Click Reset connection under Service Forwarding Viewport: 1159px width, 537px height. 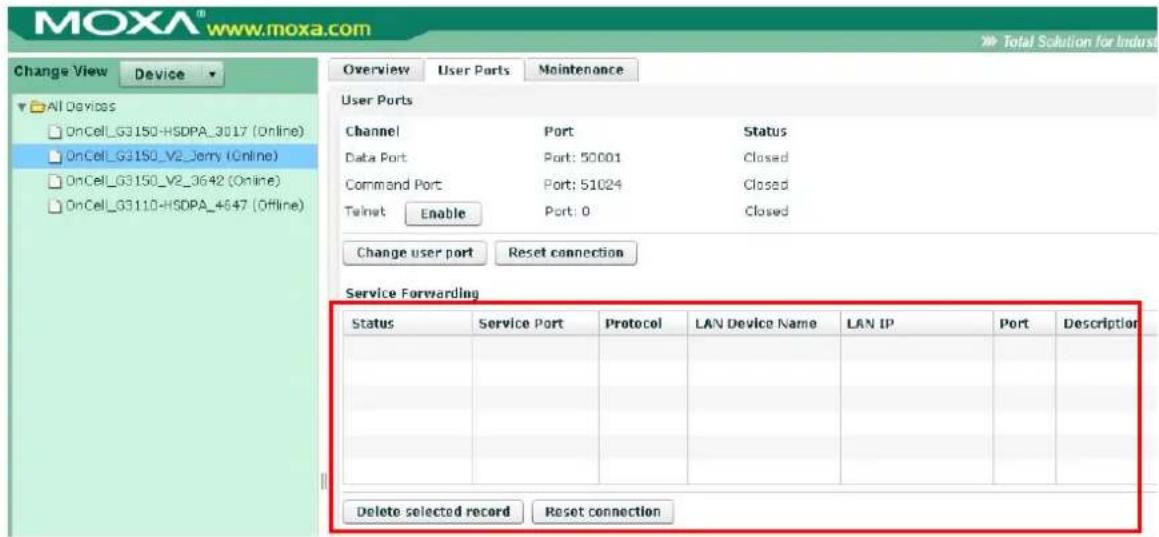click(602, 511)
